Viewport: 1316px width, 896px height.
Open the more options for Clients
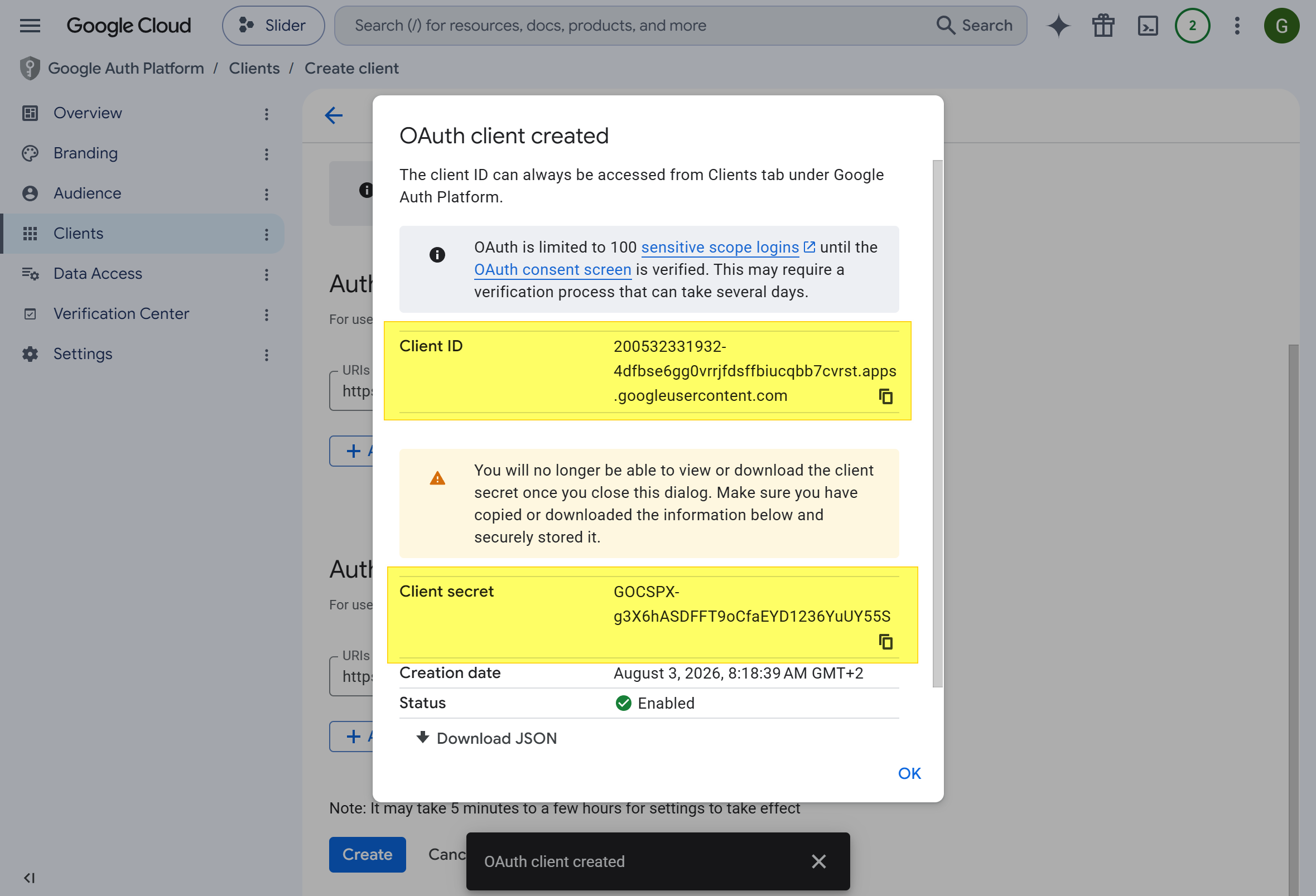tap(266, 235)
